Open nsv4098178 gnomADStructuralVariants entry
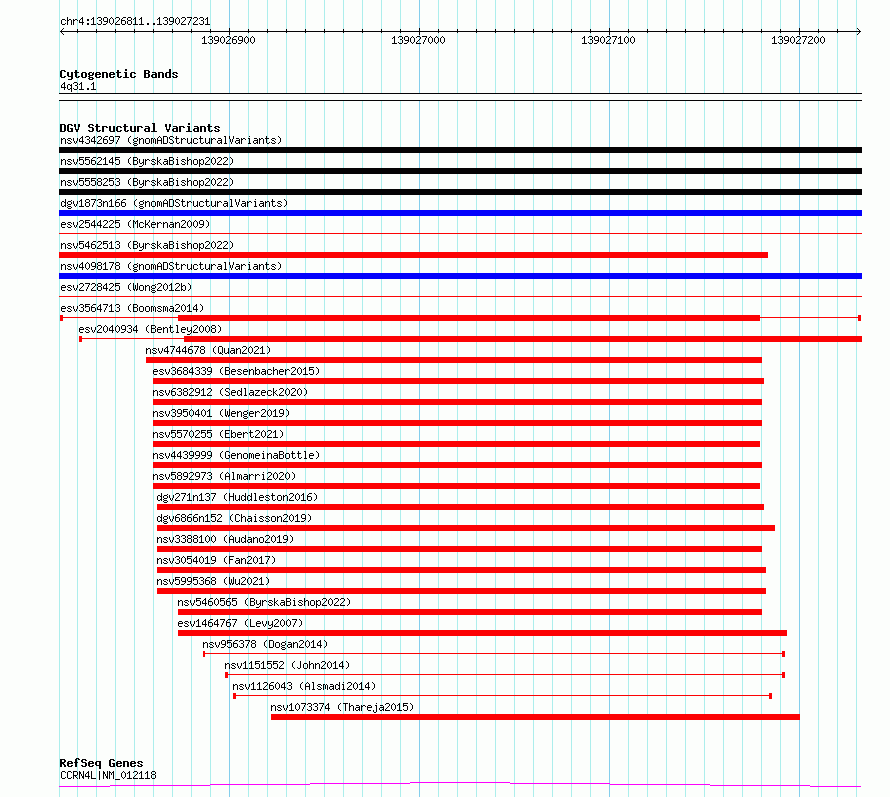This screenshot has width=890, height=797. pos(171,266)
